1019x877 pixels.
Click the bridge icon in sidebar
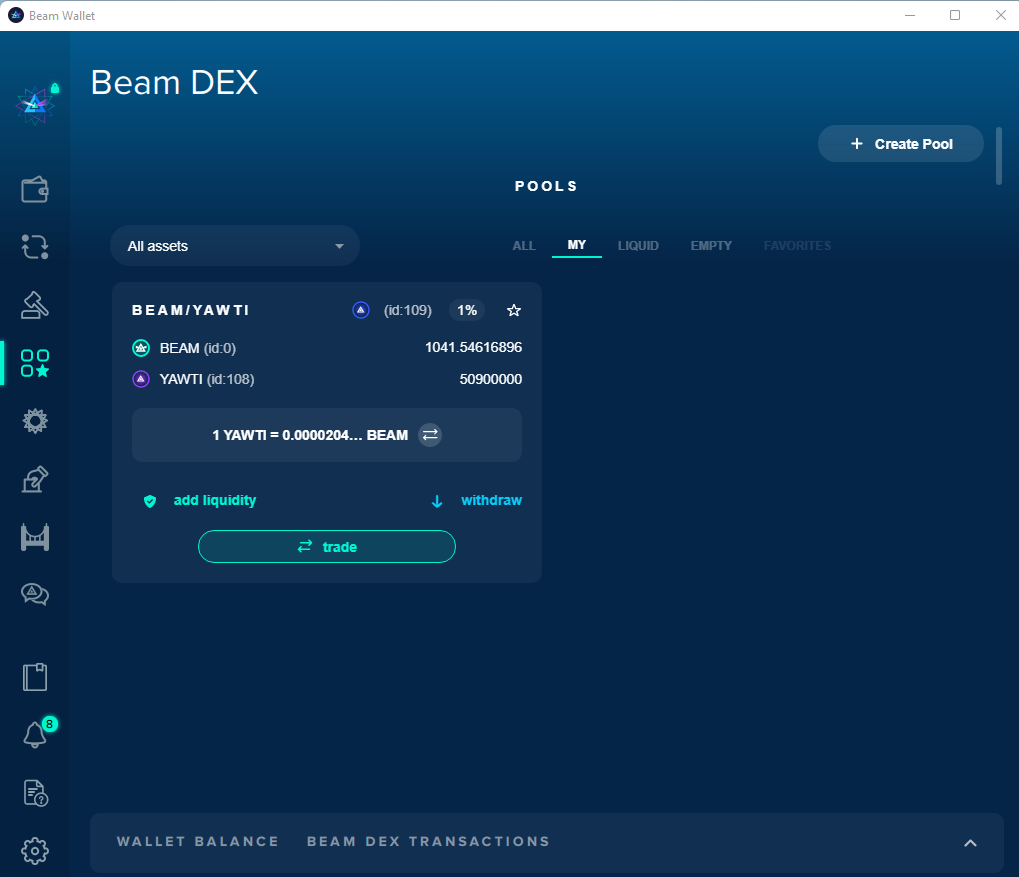tap(35, 537)
